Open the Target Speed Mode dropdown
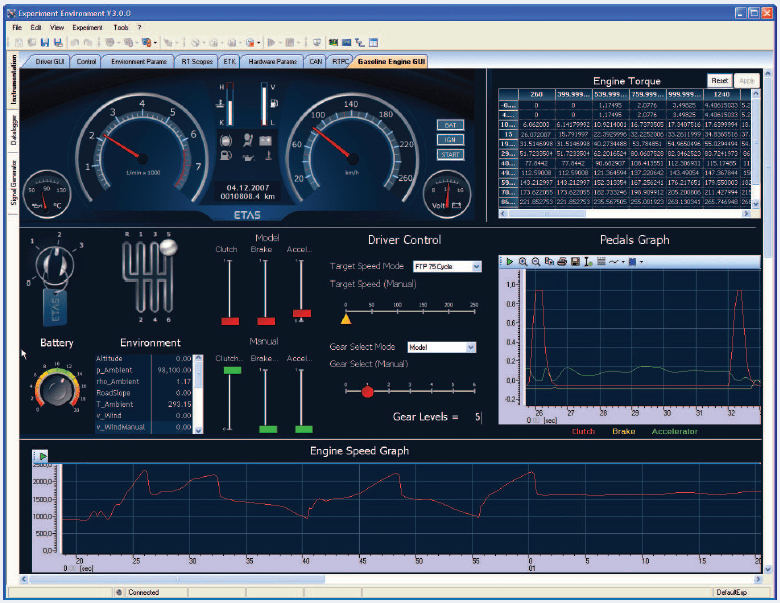780x603 pixels. [x=476, y=267]
